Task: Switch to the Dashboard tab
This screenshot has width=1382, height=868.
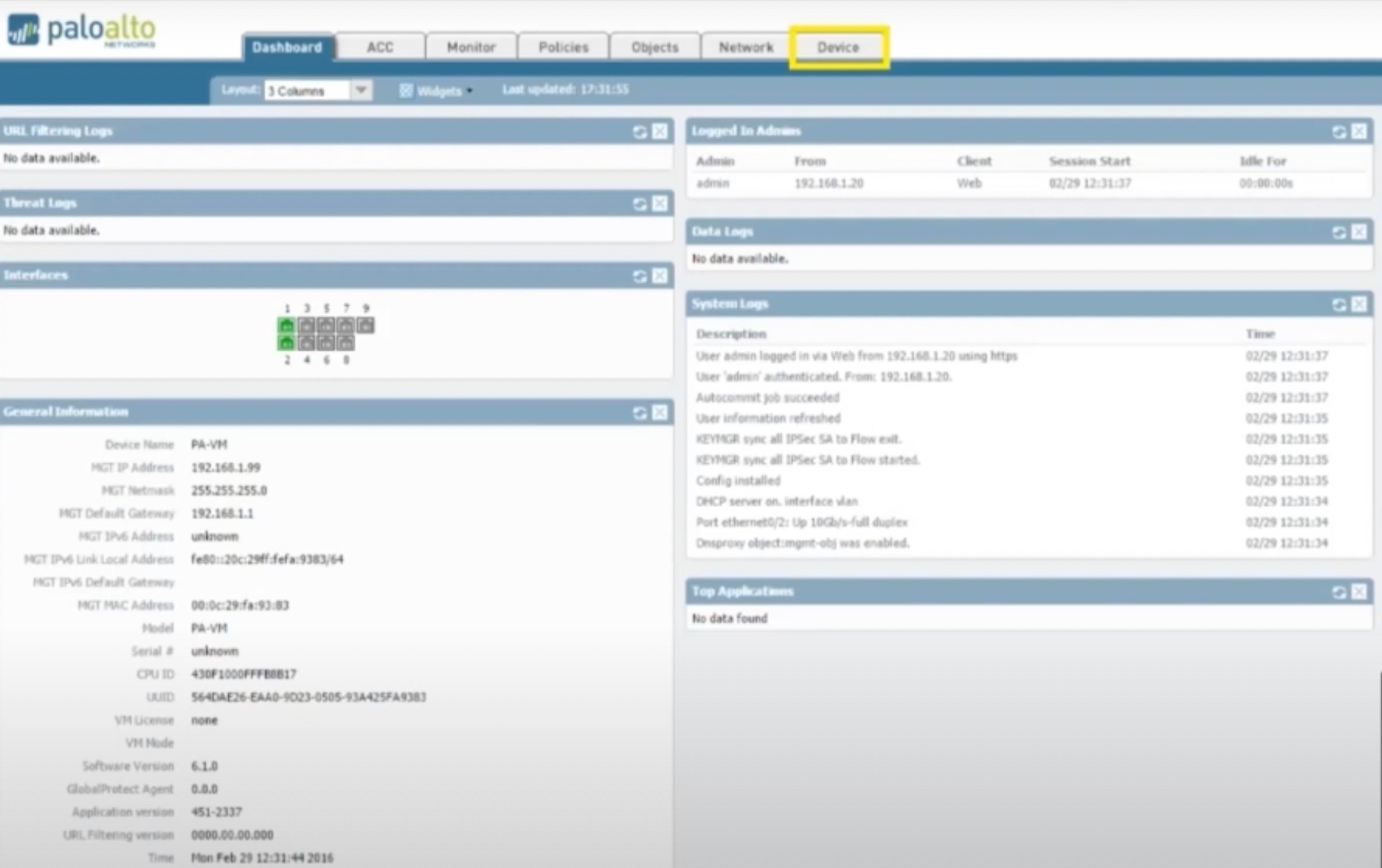Action: coord(287,47)
